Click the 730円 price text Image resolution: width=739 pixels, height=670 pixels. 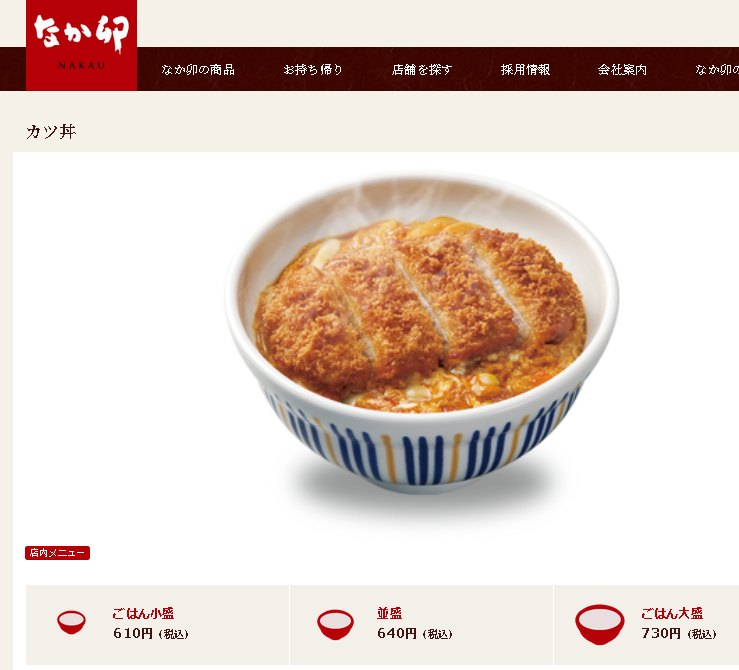[661, 633]
